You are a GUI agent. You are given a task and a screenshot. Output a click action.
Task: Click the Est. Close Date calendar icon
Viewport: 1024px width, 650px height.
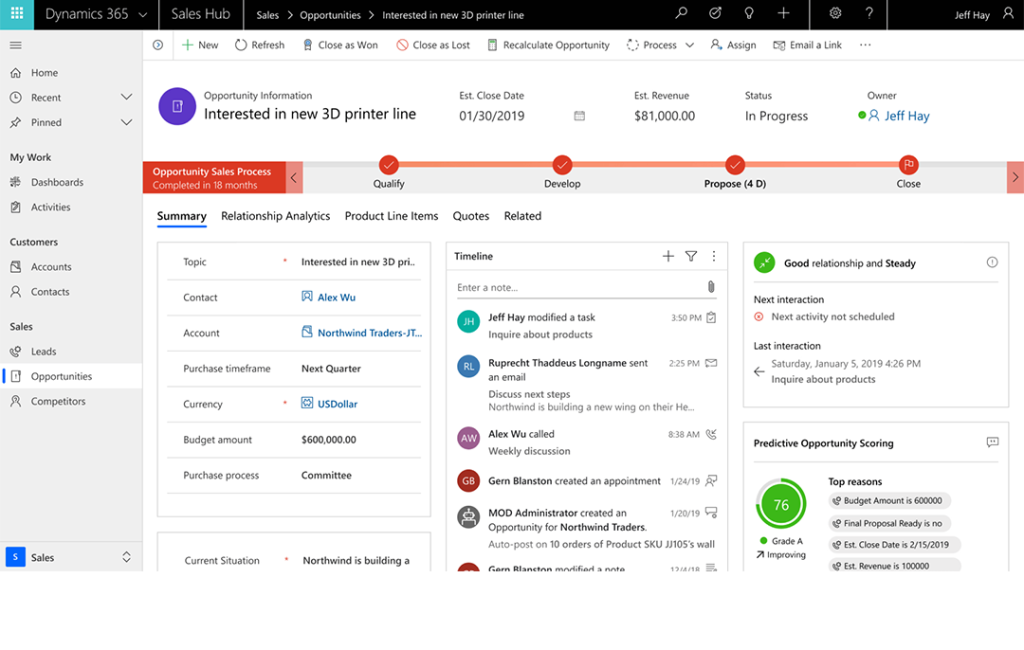coord(579,116)
